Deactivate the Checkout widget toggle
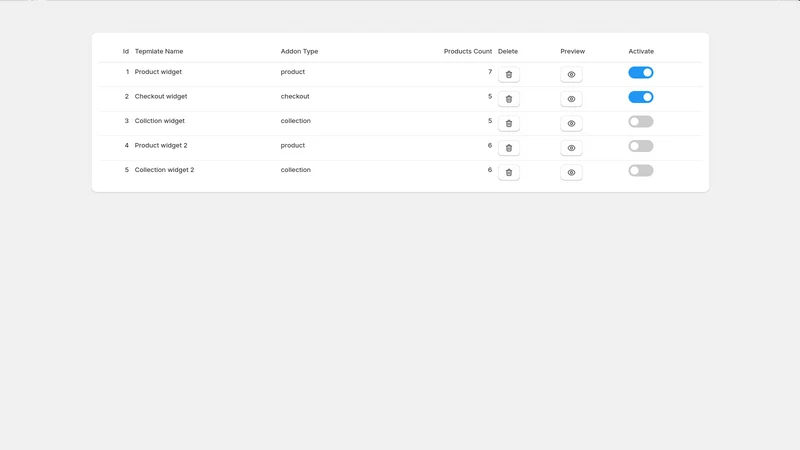 (641, 97)
